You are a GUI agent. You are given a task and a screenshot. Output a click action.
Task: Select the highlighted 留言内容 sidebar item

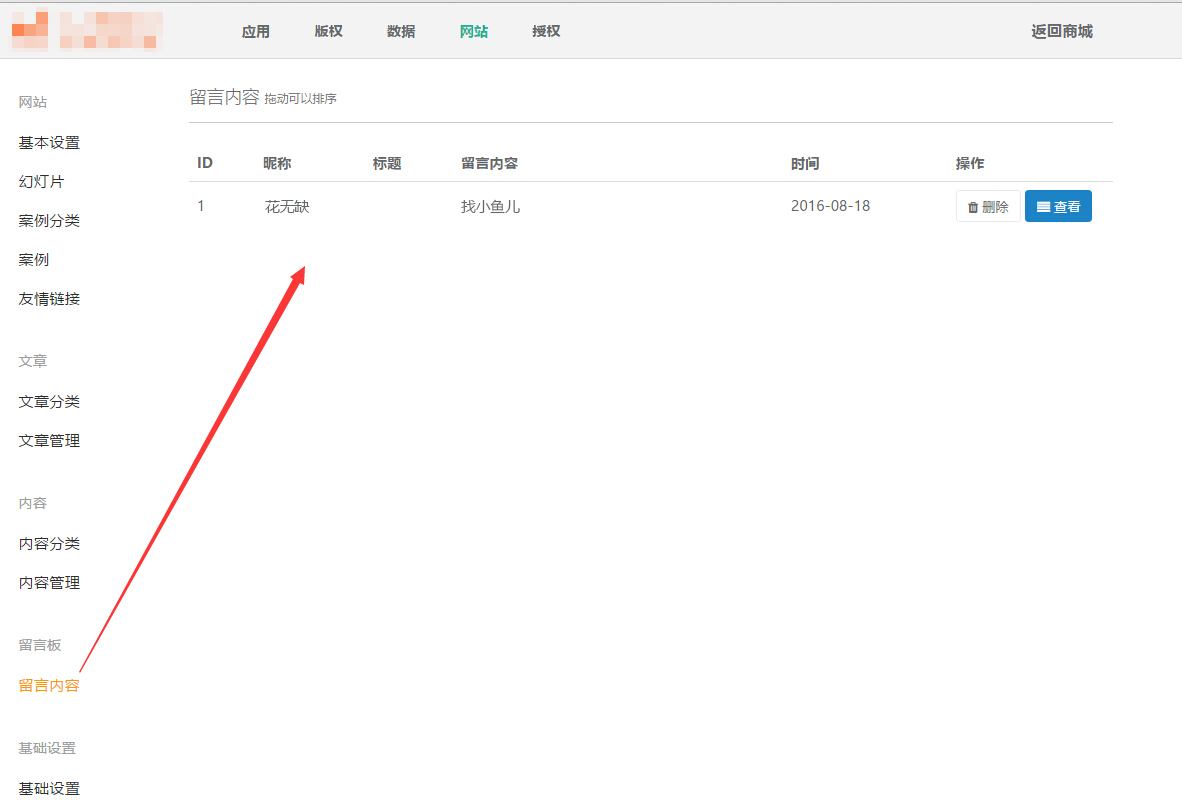tap(49, 686)
